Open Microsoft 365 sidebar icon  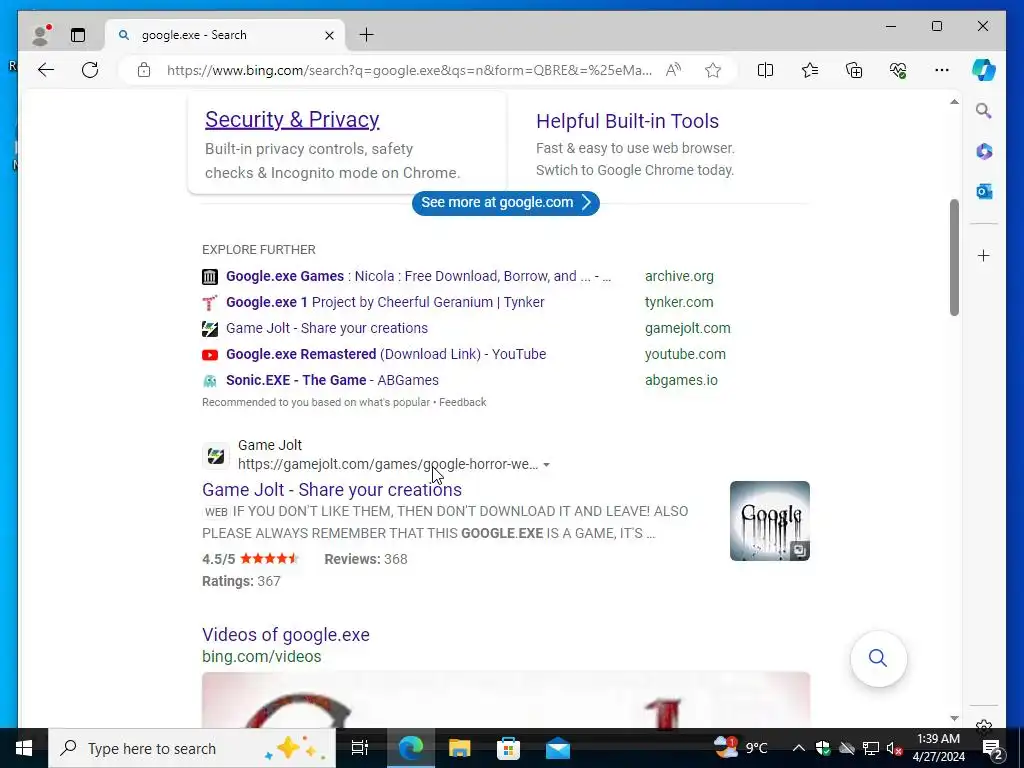(x=984, y=152)
